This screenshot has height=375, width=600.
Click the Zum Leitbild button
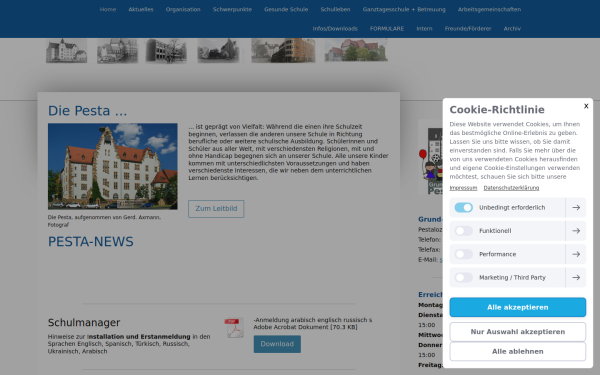216,209
